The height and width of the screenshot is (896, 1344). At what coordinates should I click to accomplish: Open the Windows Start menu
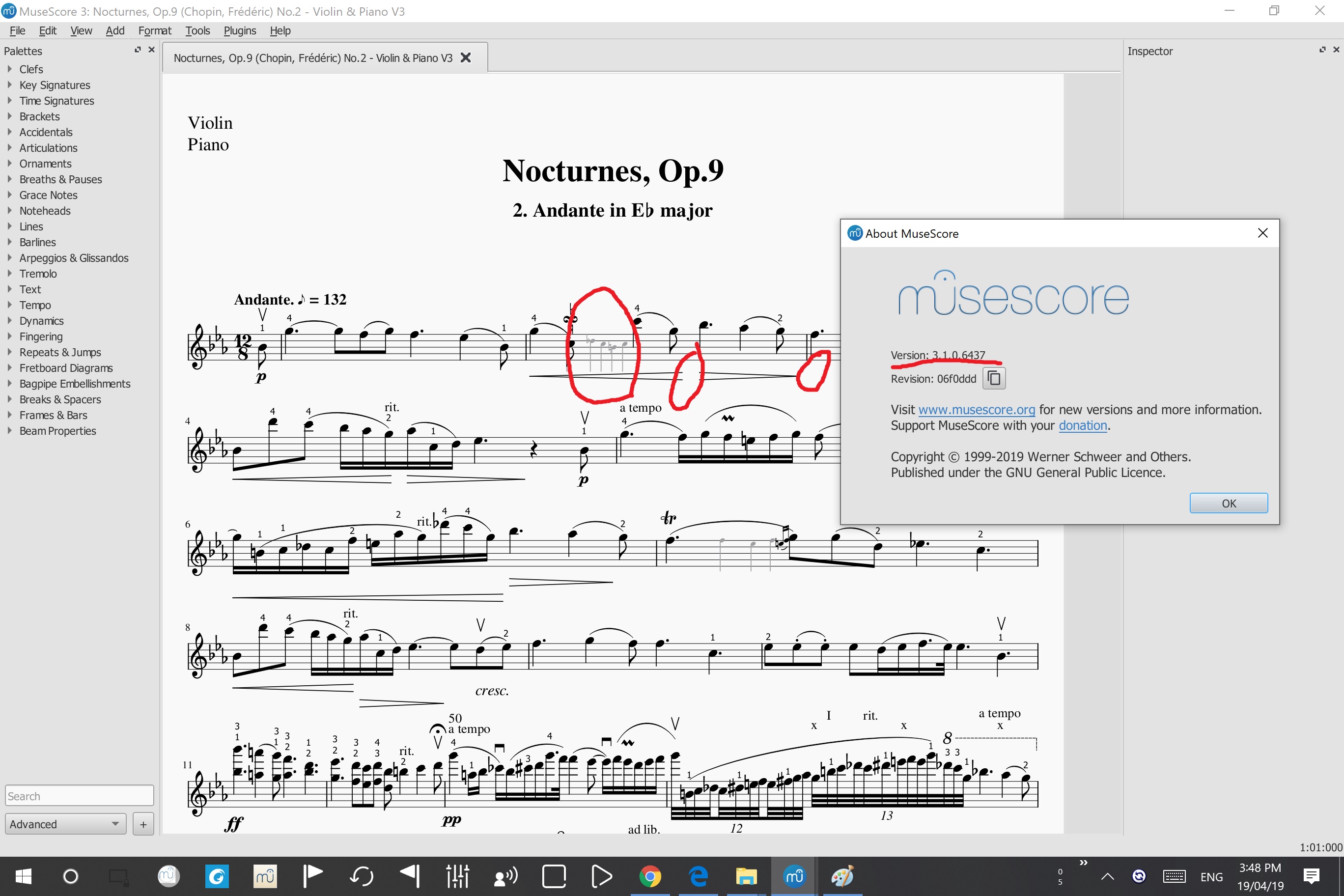coord(24,876)
